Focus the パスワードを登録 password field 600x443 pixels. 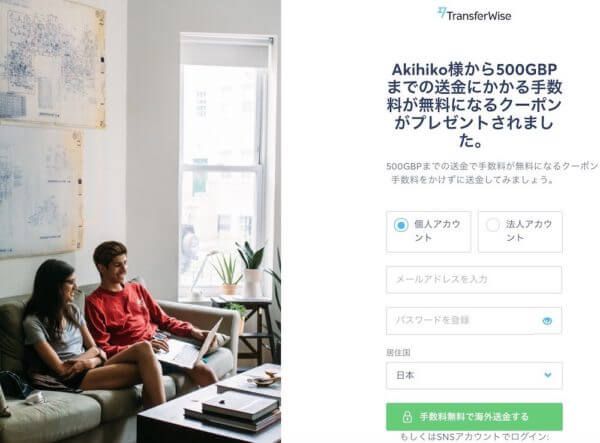(474, 321)
